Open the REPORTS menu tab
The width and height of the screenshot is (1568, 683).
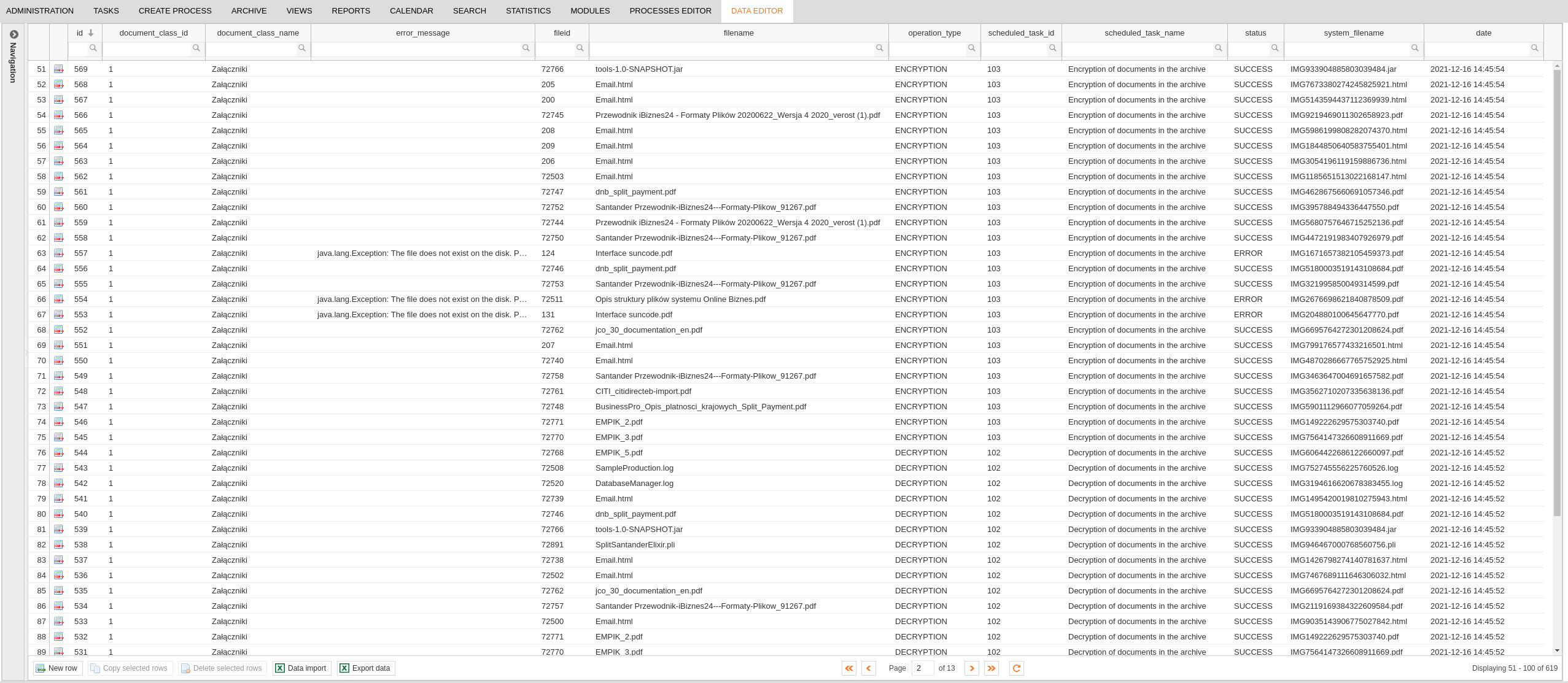pos(351,11)
